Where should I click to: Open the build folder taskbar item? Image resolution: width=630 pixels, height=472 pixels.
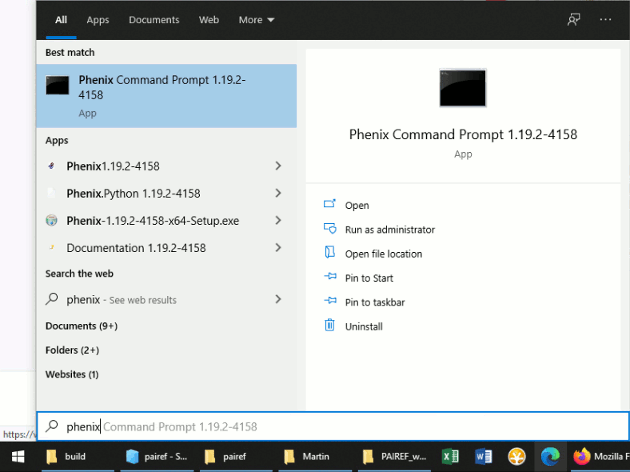point(76,457)
